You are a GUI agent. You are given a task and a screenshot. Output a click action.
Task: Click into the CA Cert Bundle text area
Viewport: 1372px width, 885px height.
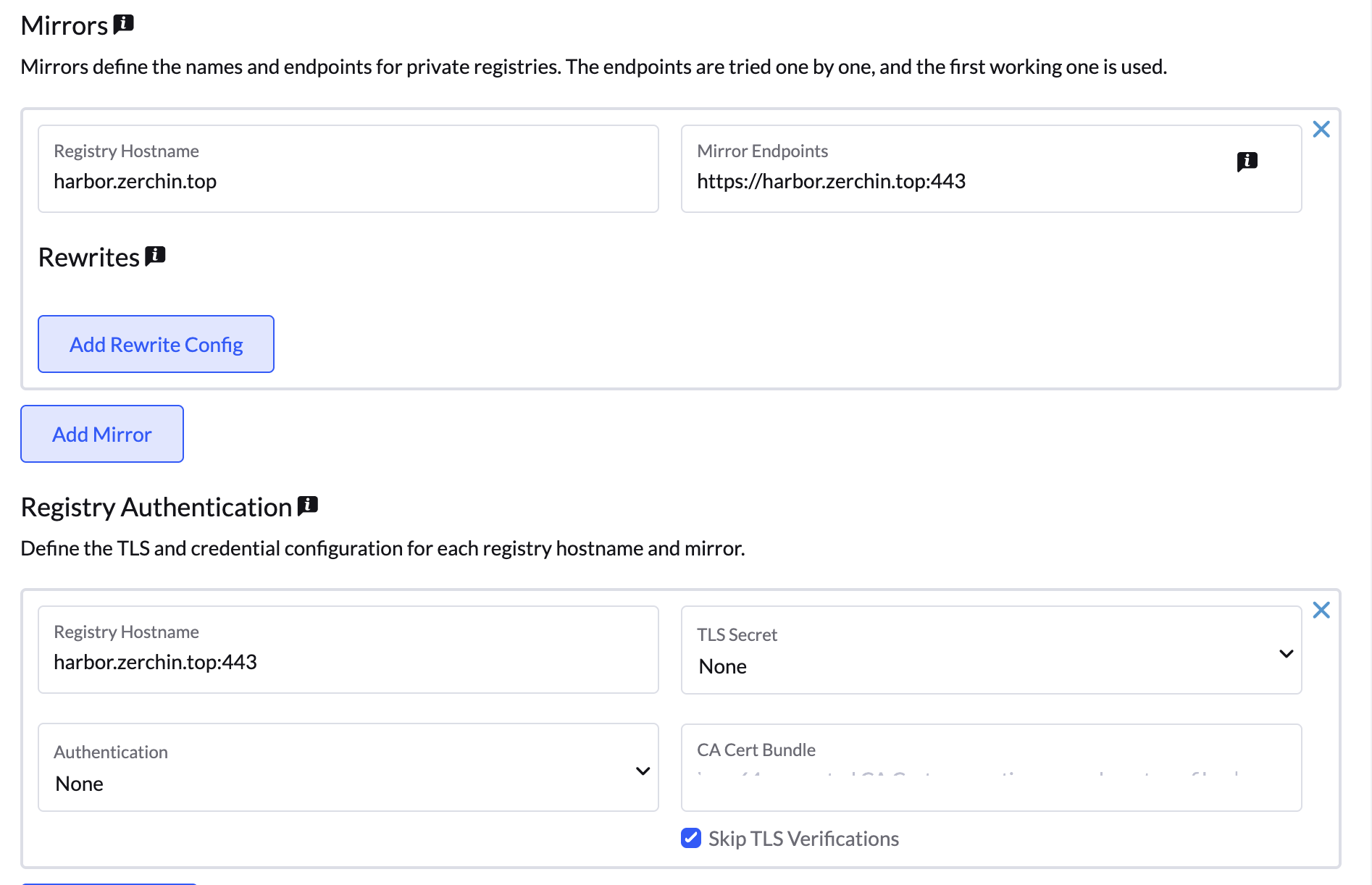tap(991, 768)
